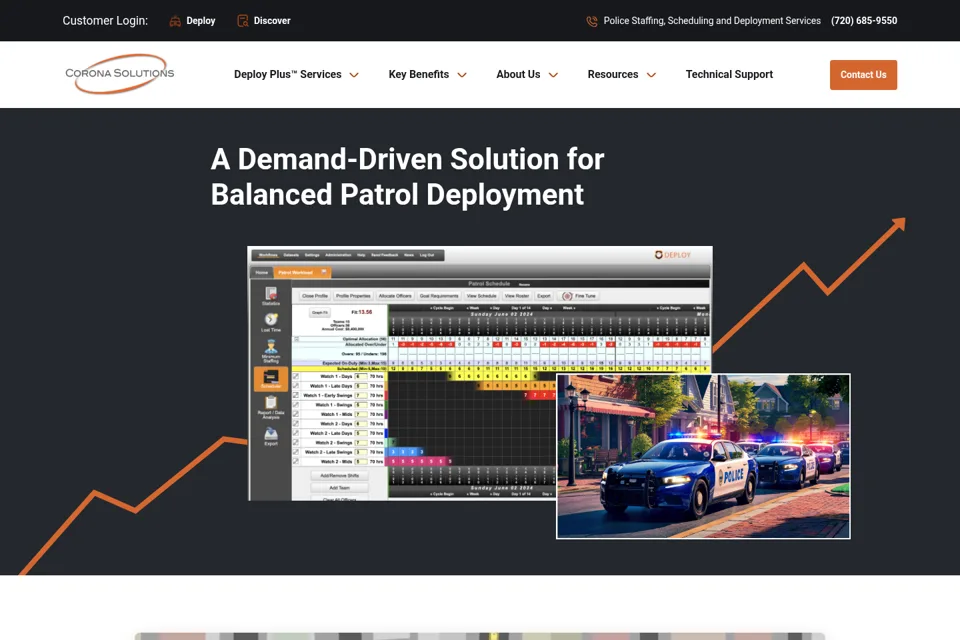
Task: Click the Statistics icon in the Deploy screenshot sidebar
Action: point(271,296)
